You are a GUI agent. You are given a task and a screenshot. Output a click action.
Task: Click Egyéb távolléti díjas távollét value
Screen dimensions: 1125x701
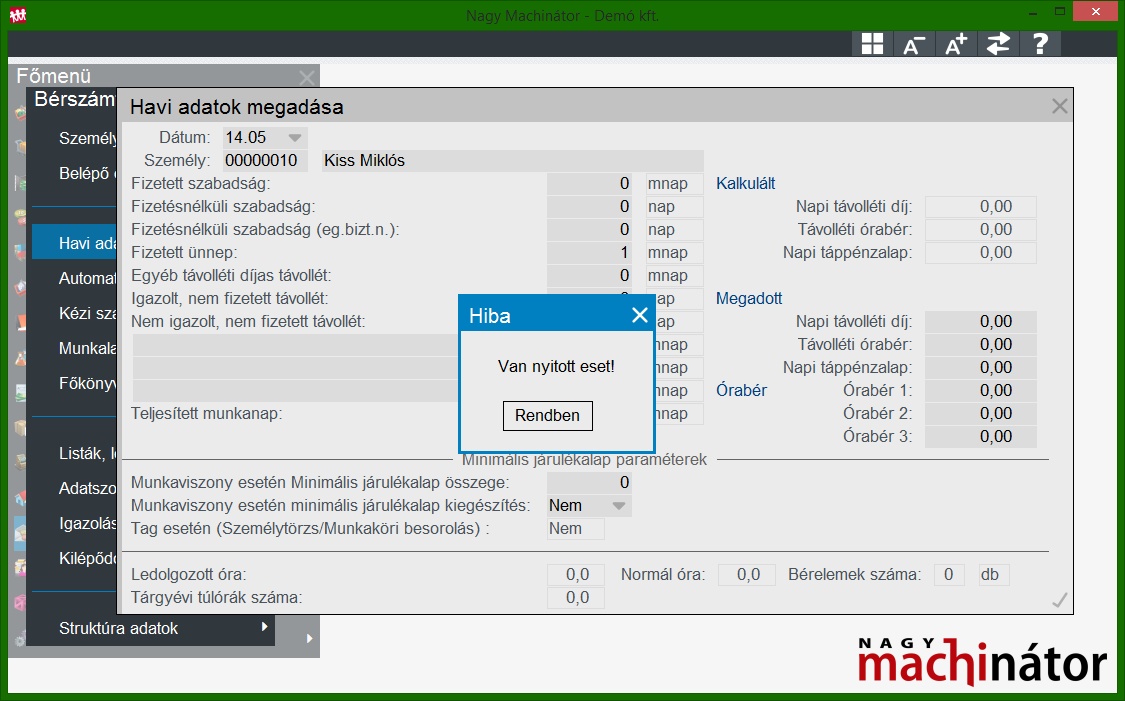click(589, 276)
